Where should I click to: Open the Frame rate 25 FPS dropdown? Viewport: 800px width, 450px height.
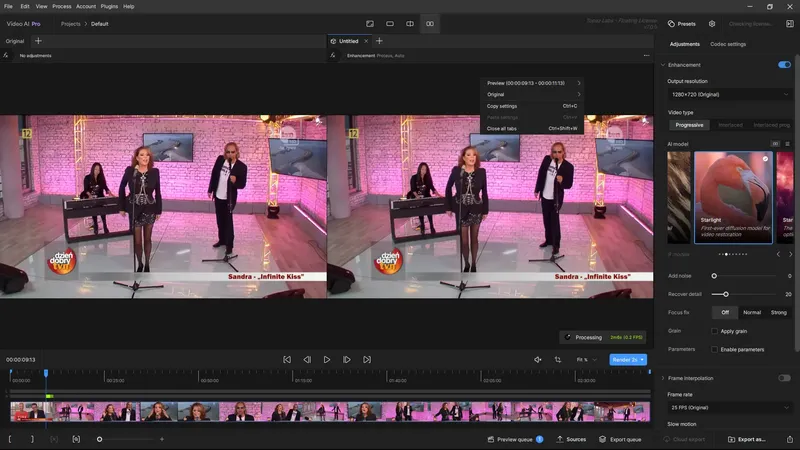pos(729,408)
